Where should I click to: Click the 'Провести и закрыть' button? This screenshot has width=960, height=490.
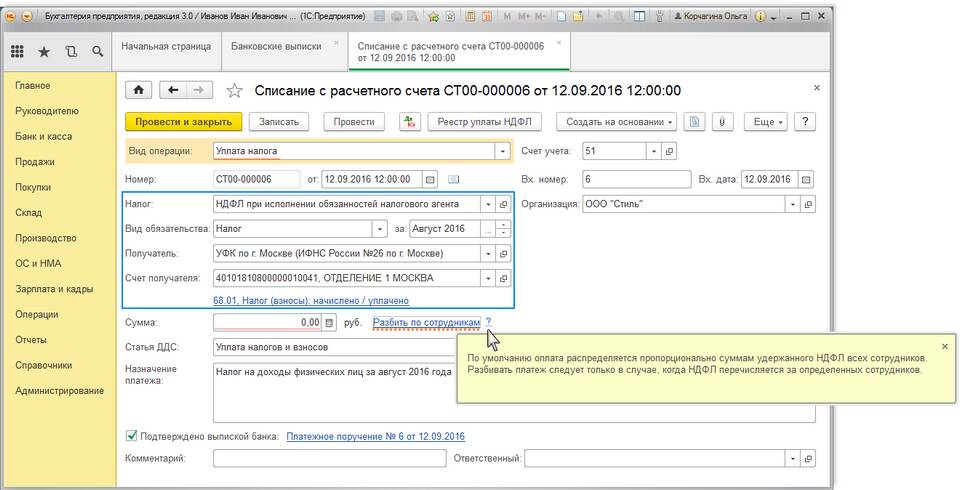[x=183, y=122]
